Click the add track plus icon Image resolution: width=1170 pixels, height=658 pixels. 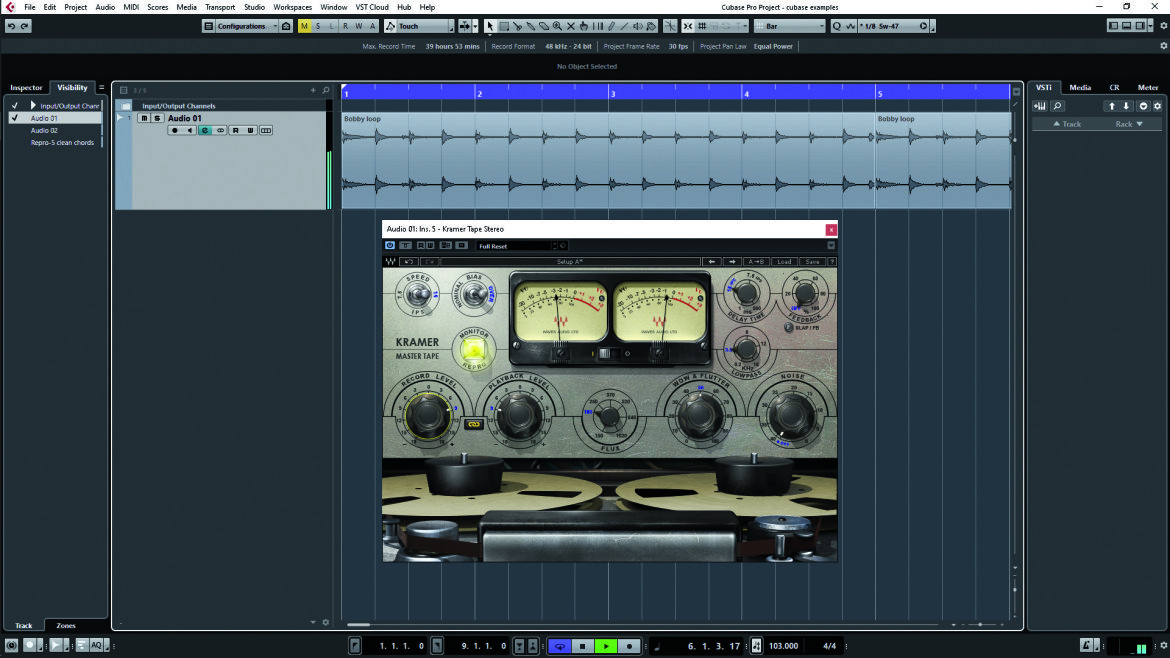(x=313, y=90)
